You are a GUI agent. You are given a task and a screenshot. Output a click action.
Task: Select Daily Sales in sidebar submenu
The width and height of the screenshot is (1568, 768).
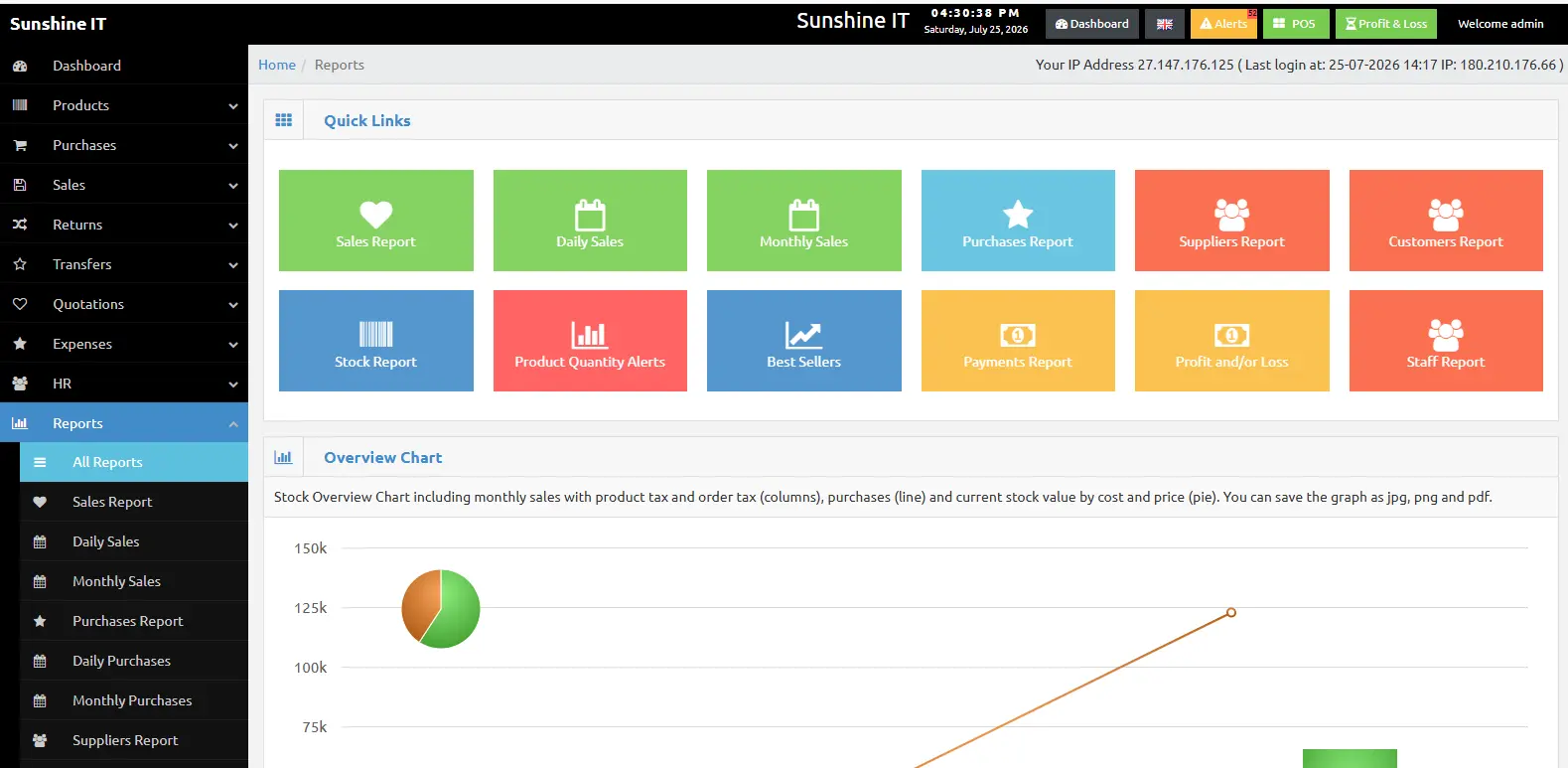tap(134, 541)
